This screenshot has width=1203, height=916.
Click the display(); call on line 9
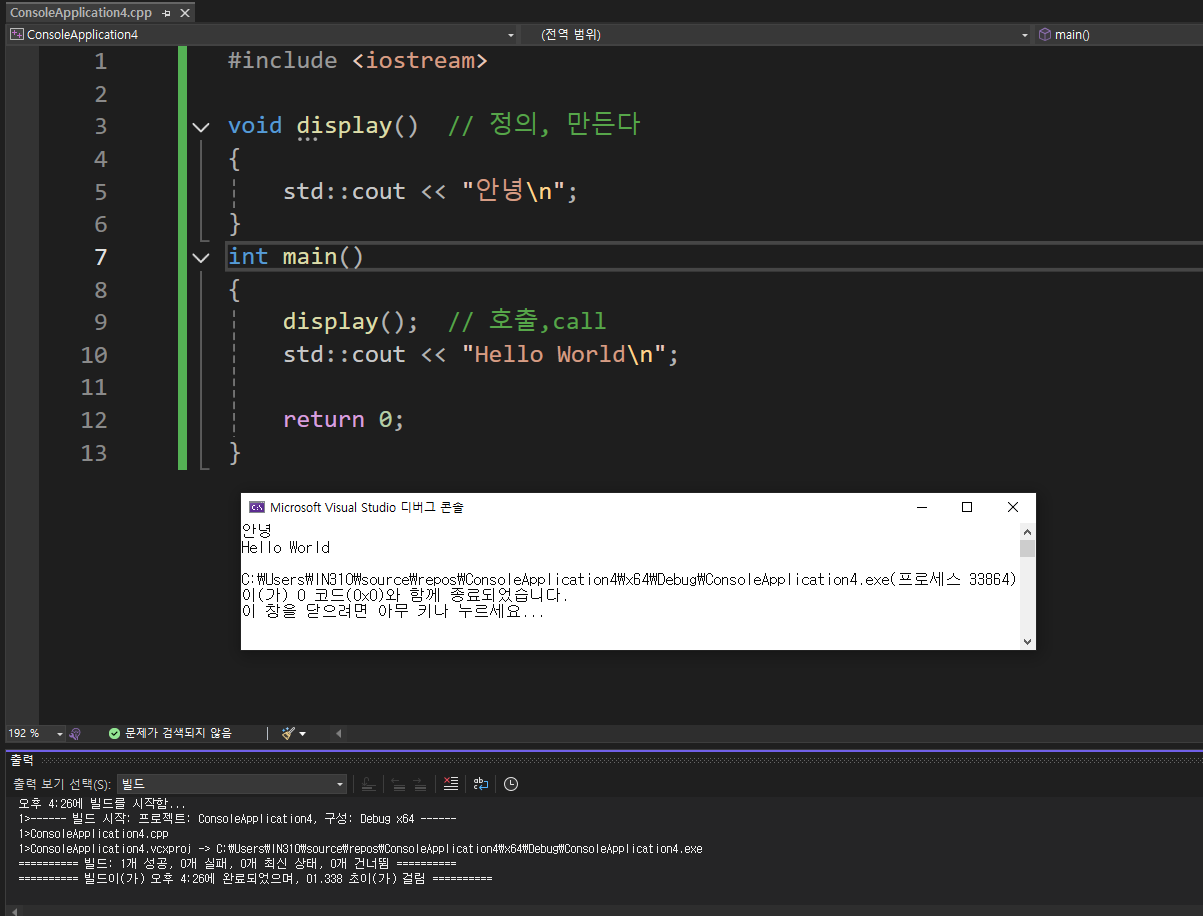pos(351,322)
